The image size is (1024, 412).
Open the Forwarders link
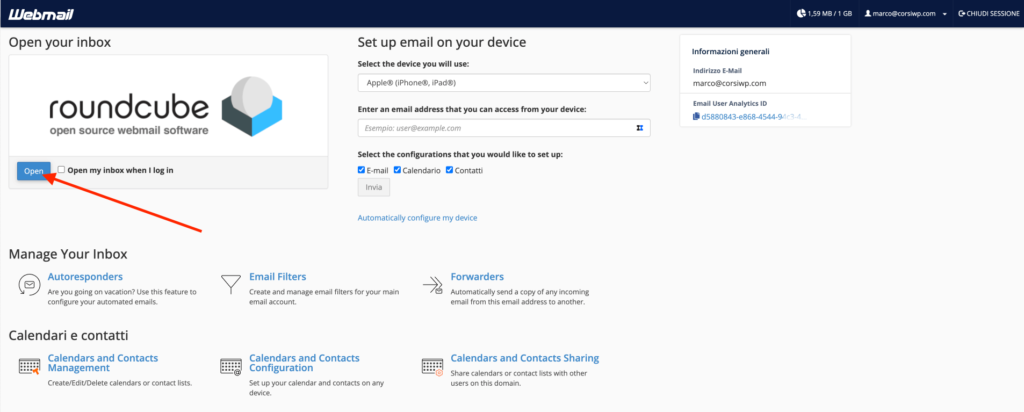pos(477,277)
